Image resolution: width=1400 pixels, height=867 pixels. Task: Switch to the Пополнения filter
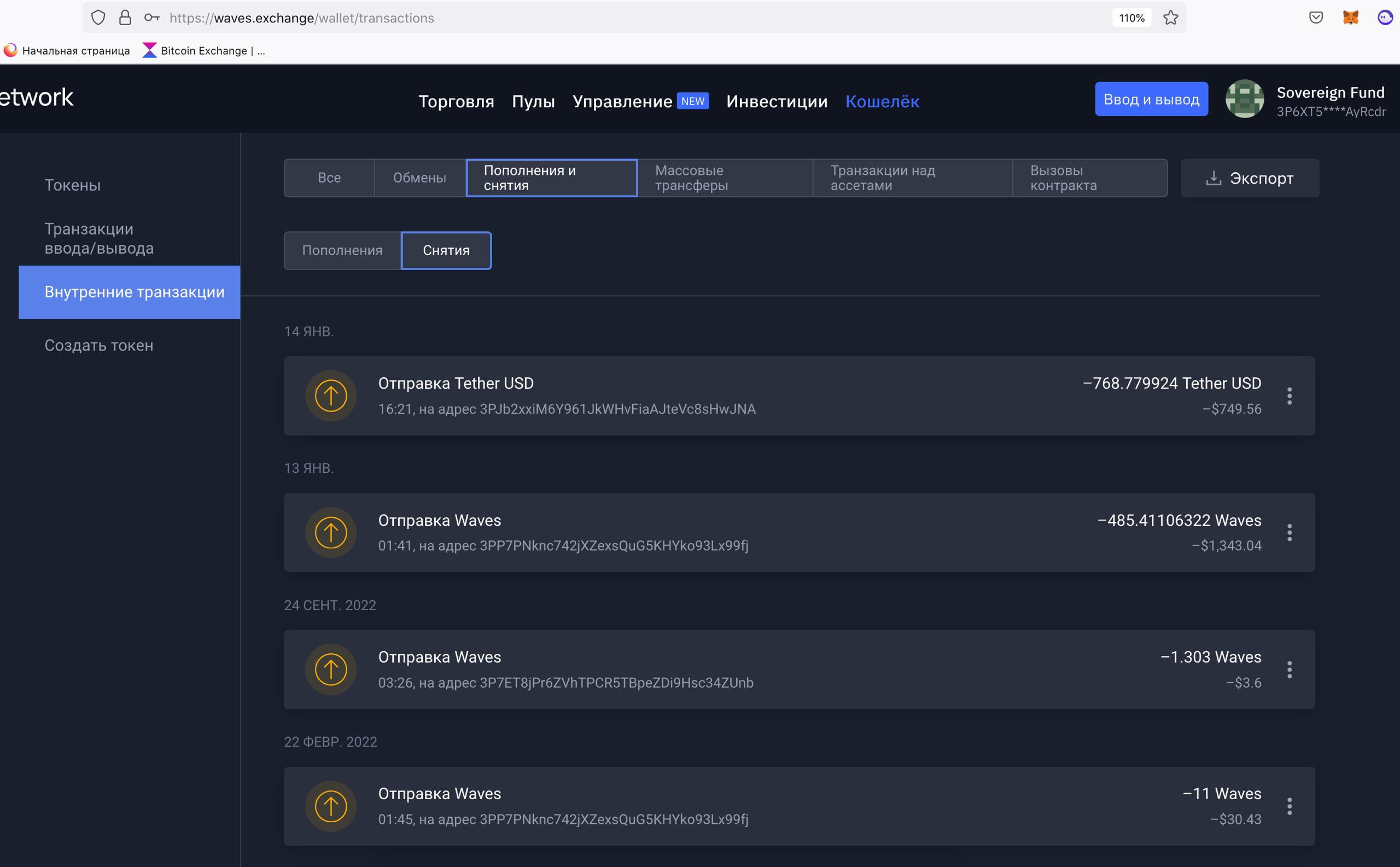342,250
